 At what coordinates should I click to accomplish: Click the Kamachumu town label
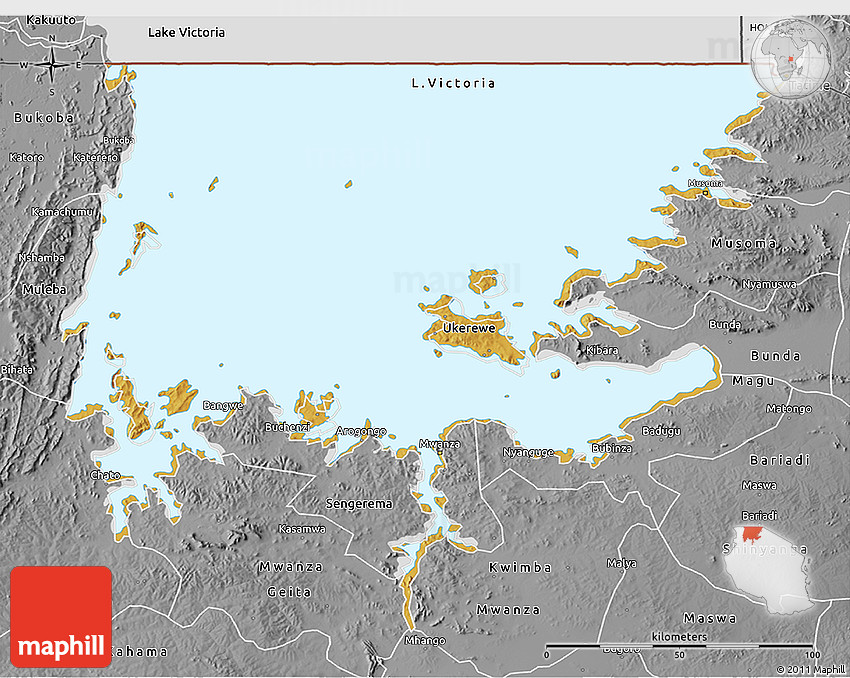[62, 212]
